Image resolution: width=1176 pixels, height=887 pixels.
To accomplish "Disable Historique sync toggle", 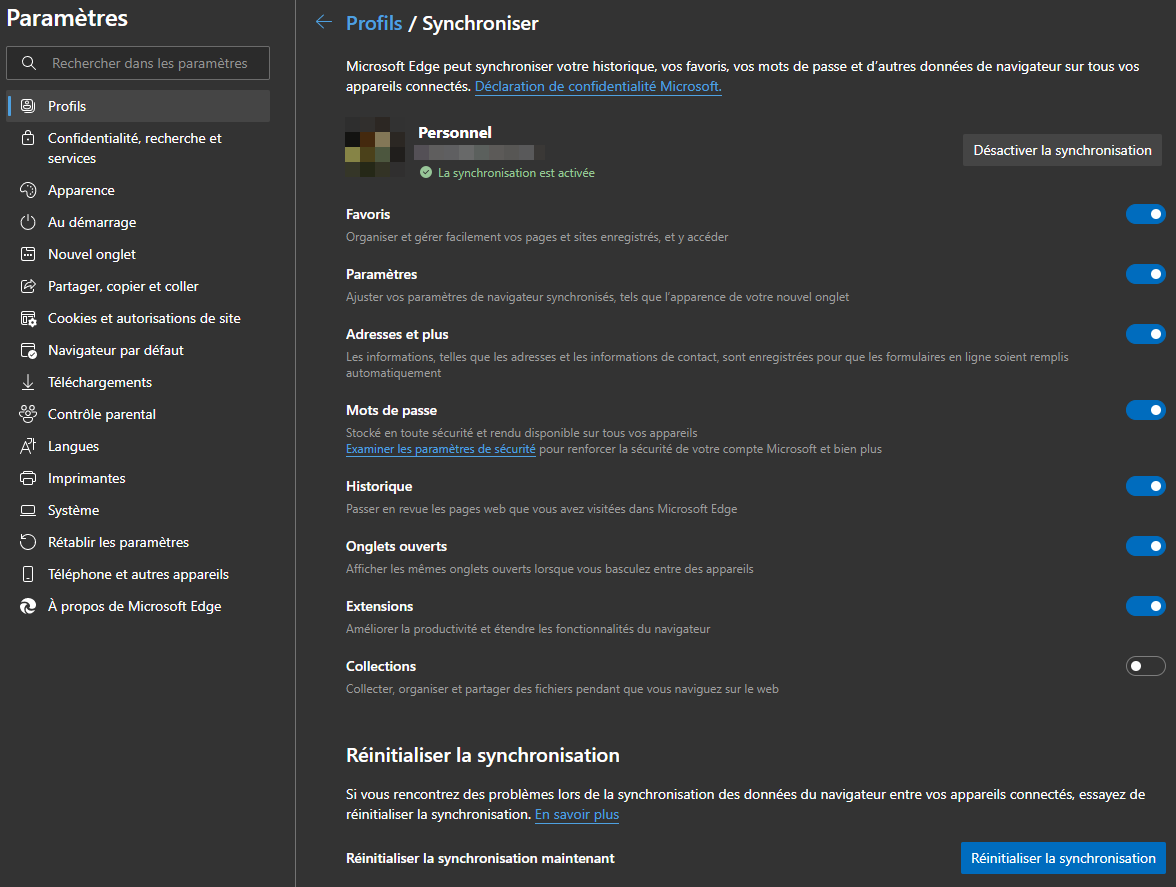I will 1145,486.
